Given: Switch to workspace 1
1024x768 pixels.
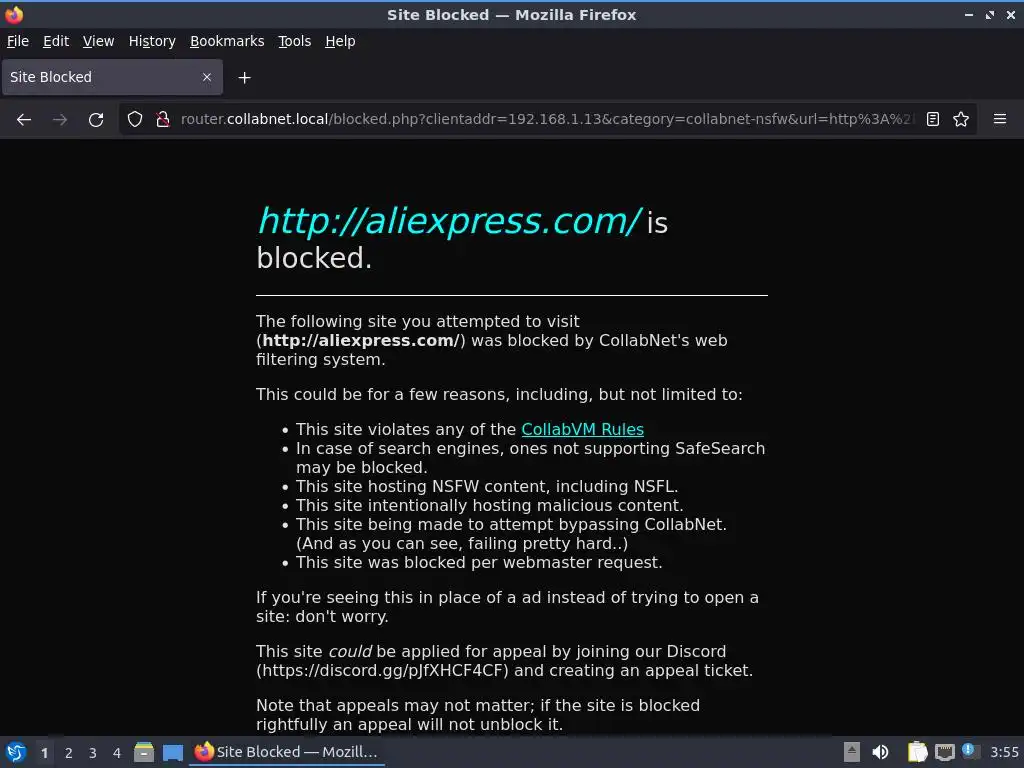Looking at the screenshot, I should coord(44,753).
